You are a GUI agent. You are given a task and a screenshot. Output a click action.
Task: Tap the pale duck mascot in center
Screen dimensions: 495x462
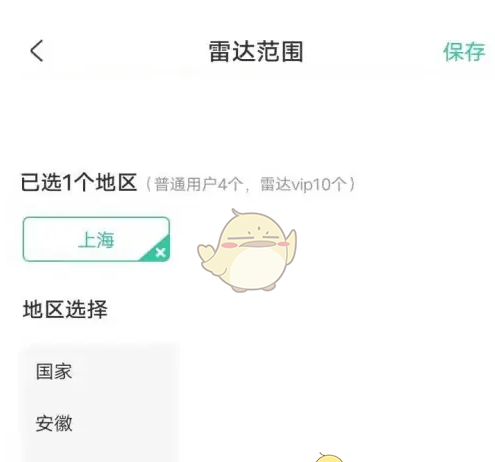click(247, 251)
